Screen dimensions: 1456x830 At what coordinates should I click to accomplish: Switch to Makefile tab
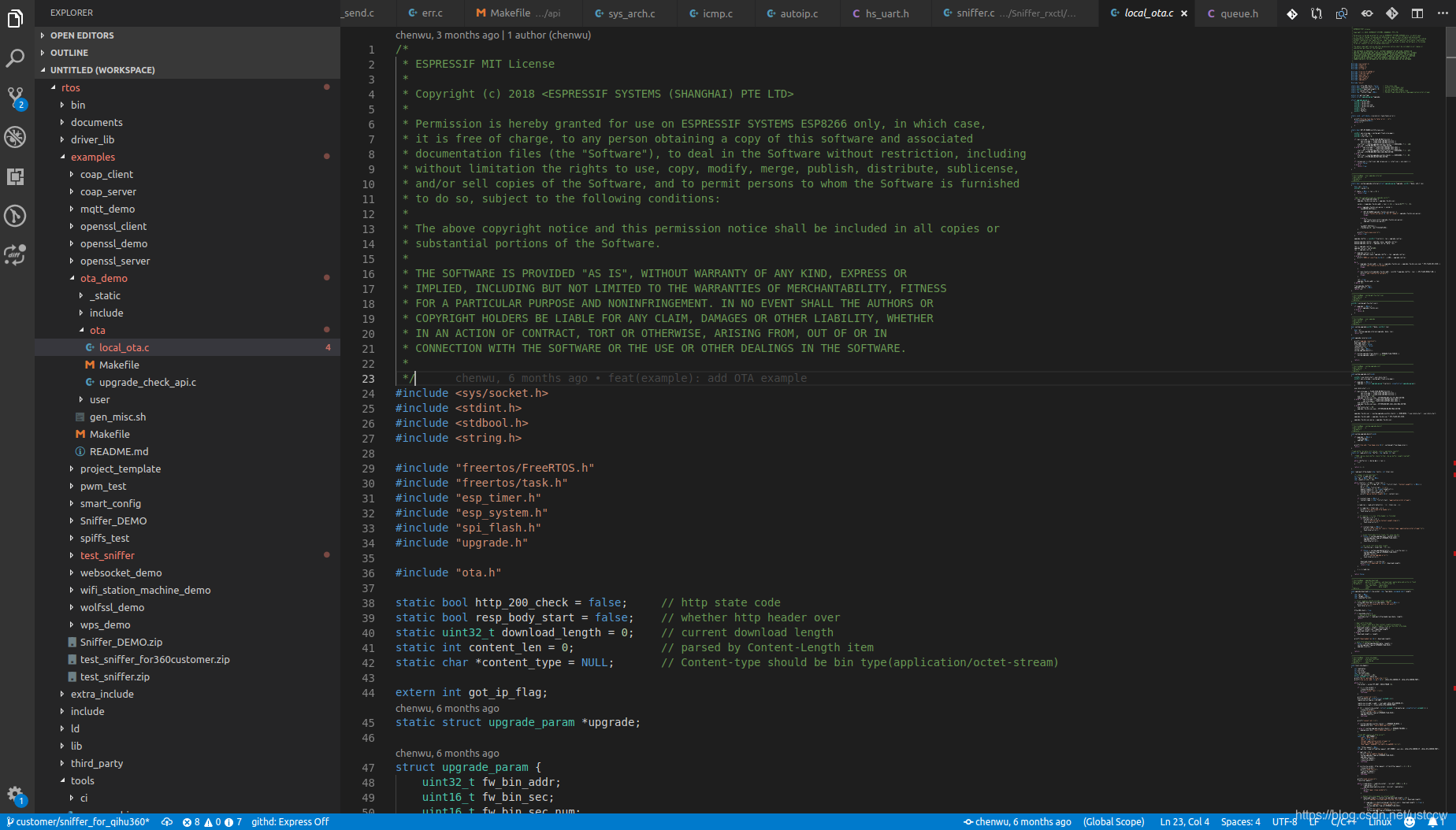pos(522,13)
